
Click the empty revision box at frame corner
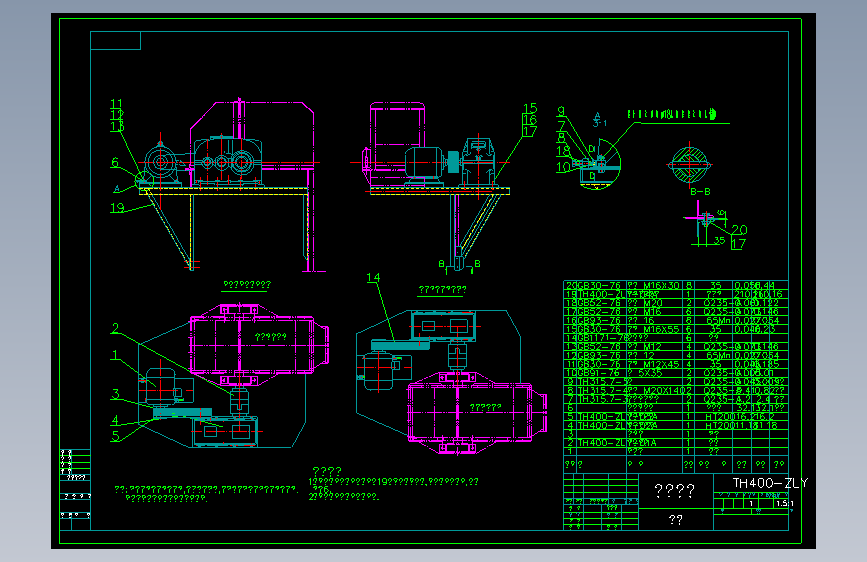click(x=116, y=41)
